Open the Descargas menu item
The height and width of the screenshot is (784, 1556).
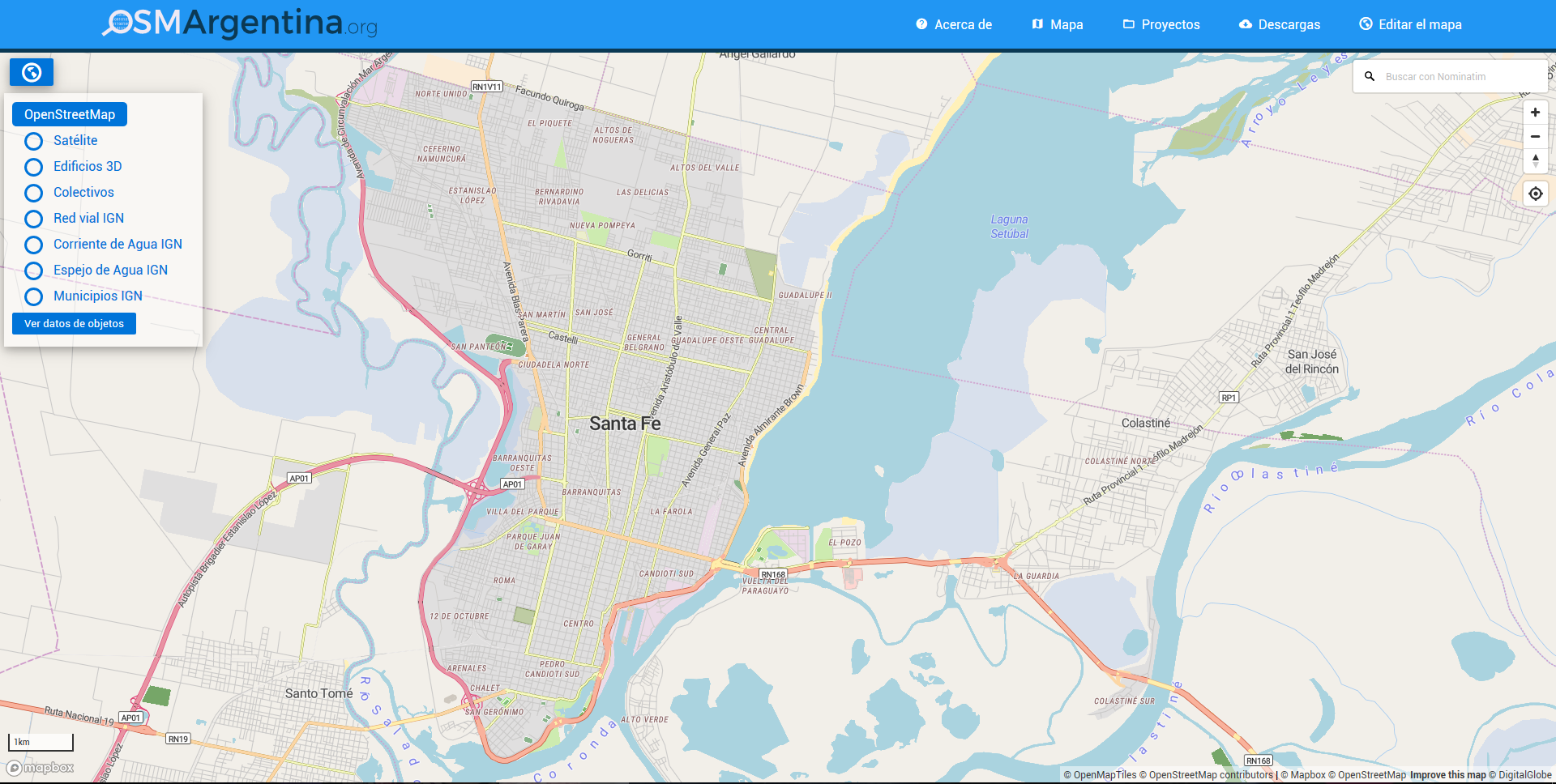pyautogui.click(x=1280, y=24)
